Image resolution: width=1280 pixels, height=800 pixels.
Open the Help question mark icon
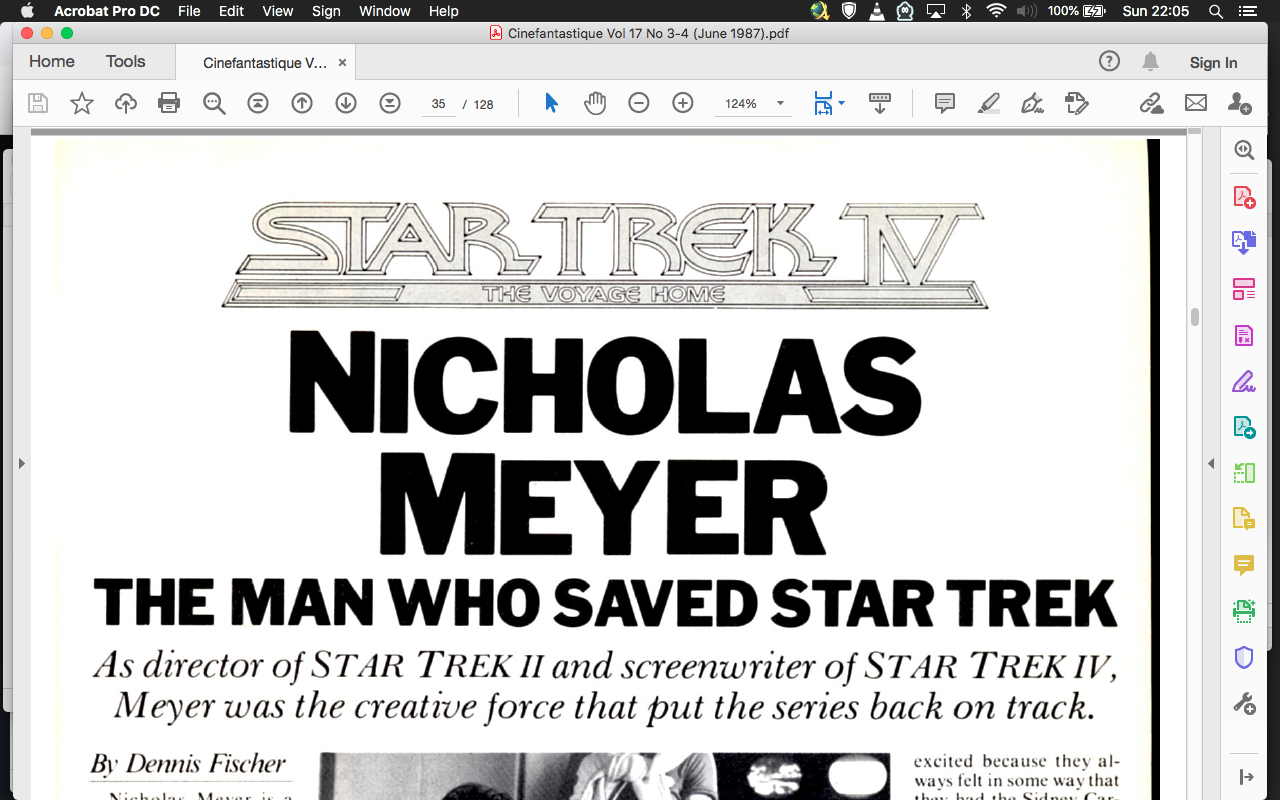(x=1109, y=61)
